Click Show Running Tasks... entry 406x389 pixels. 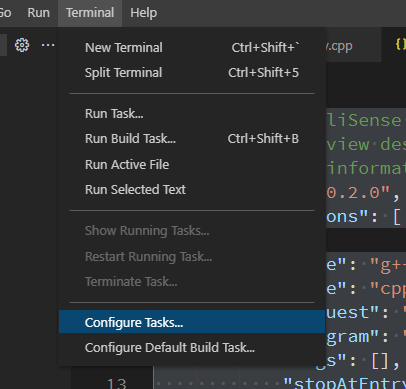[192, 231]
